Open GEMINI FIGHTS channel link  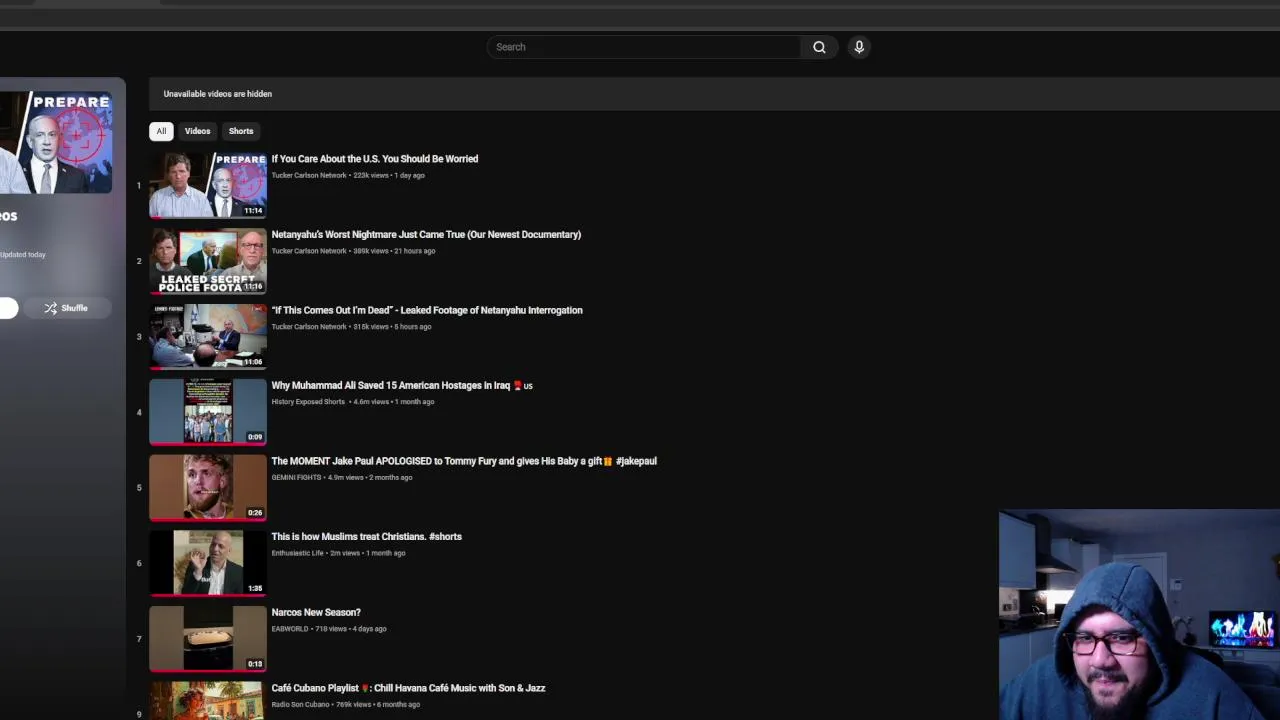coord(296,478)
